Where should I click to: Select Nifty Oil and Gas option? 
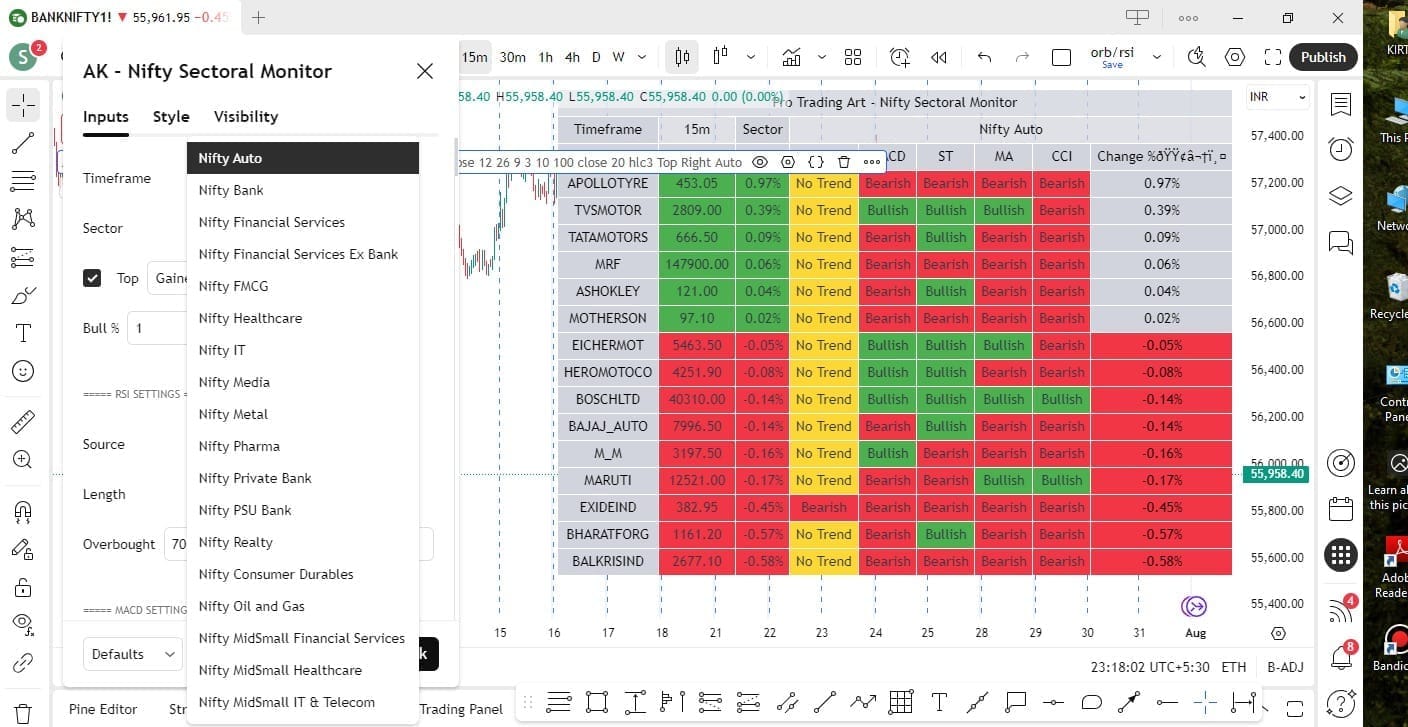303,606
